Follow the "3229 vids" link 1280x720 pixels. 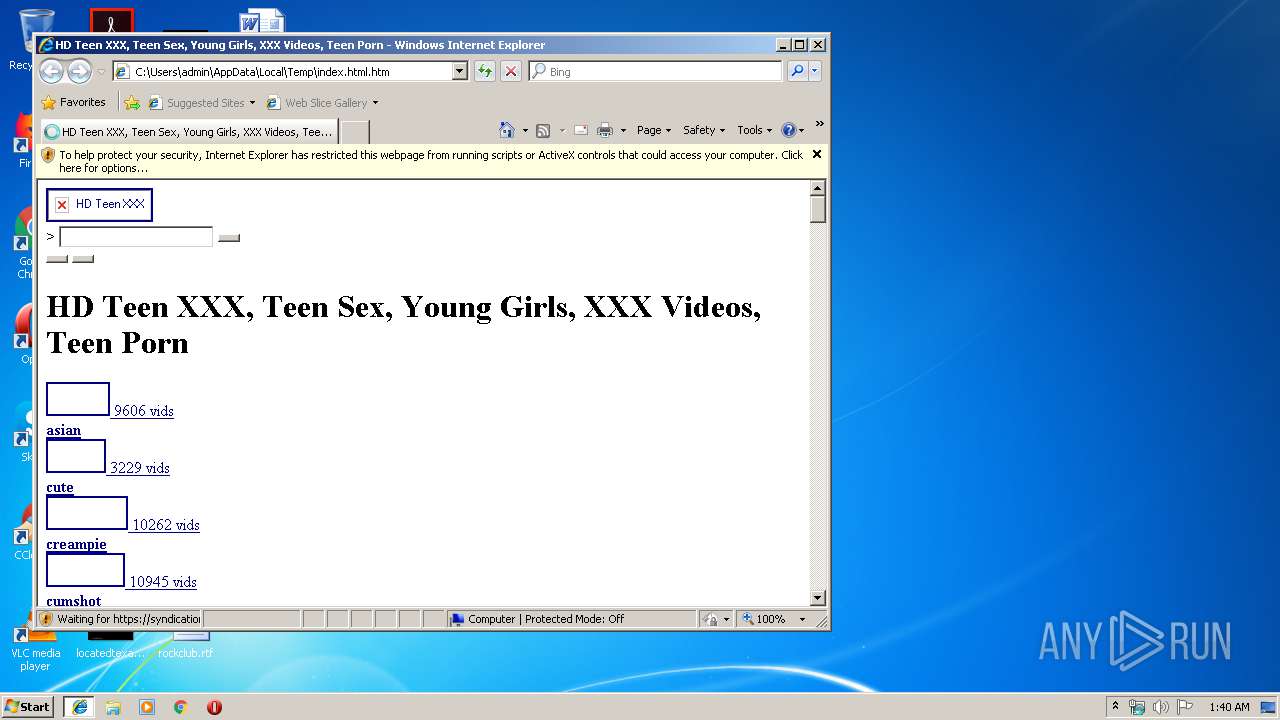click(x=140, y=468)
